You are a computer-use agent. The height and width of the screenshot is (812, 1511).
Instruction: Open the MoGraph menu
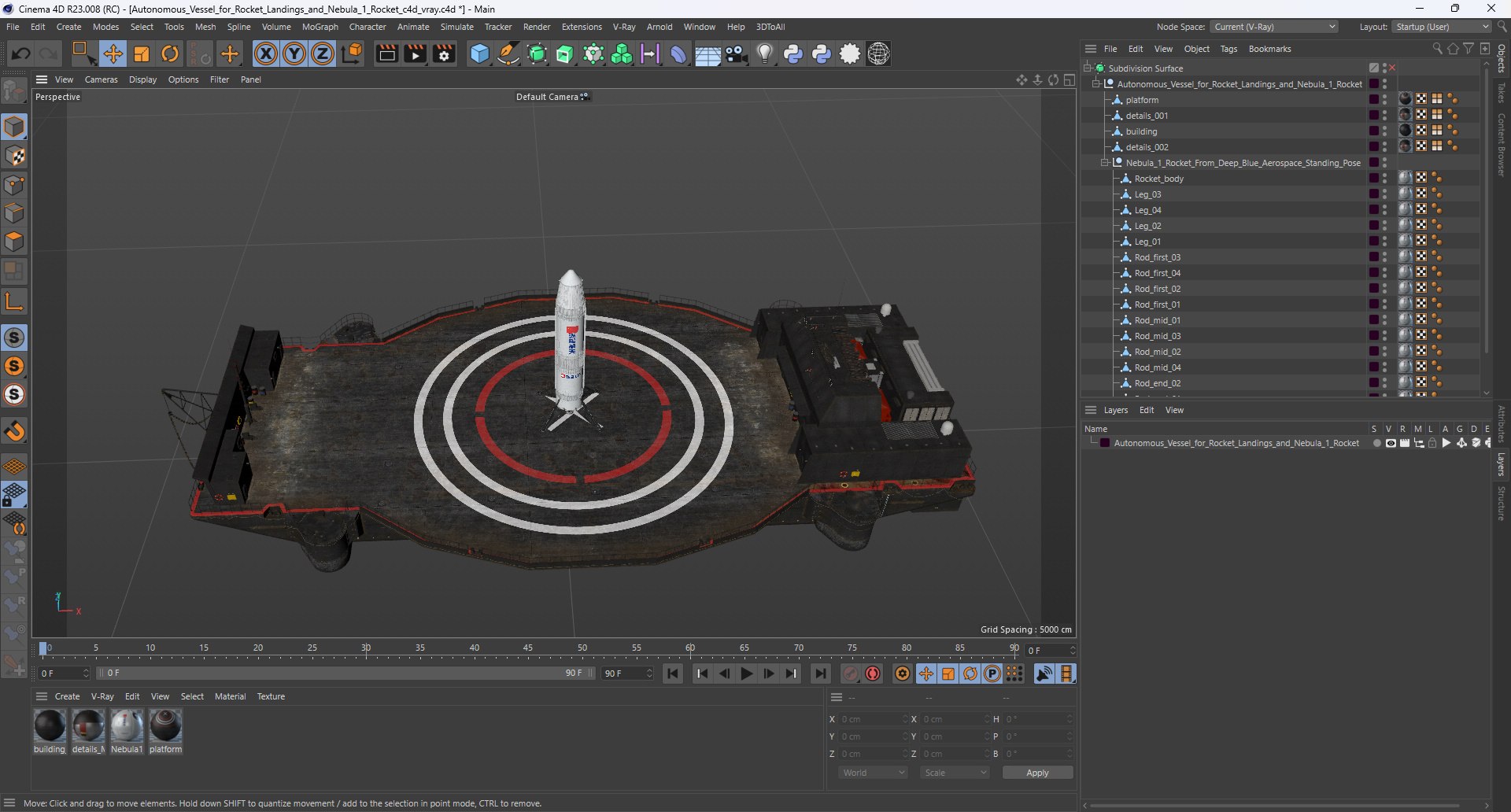click(x=320, y=27)
